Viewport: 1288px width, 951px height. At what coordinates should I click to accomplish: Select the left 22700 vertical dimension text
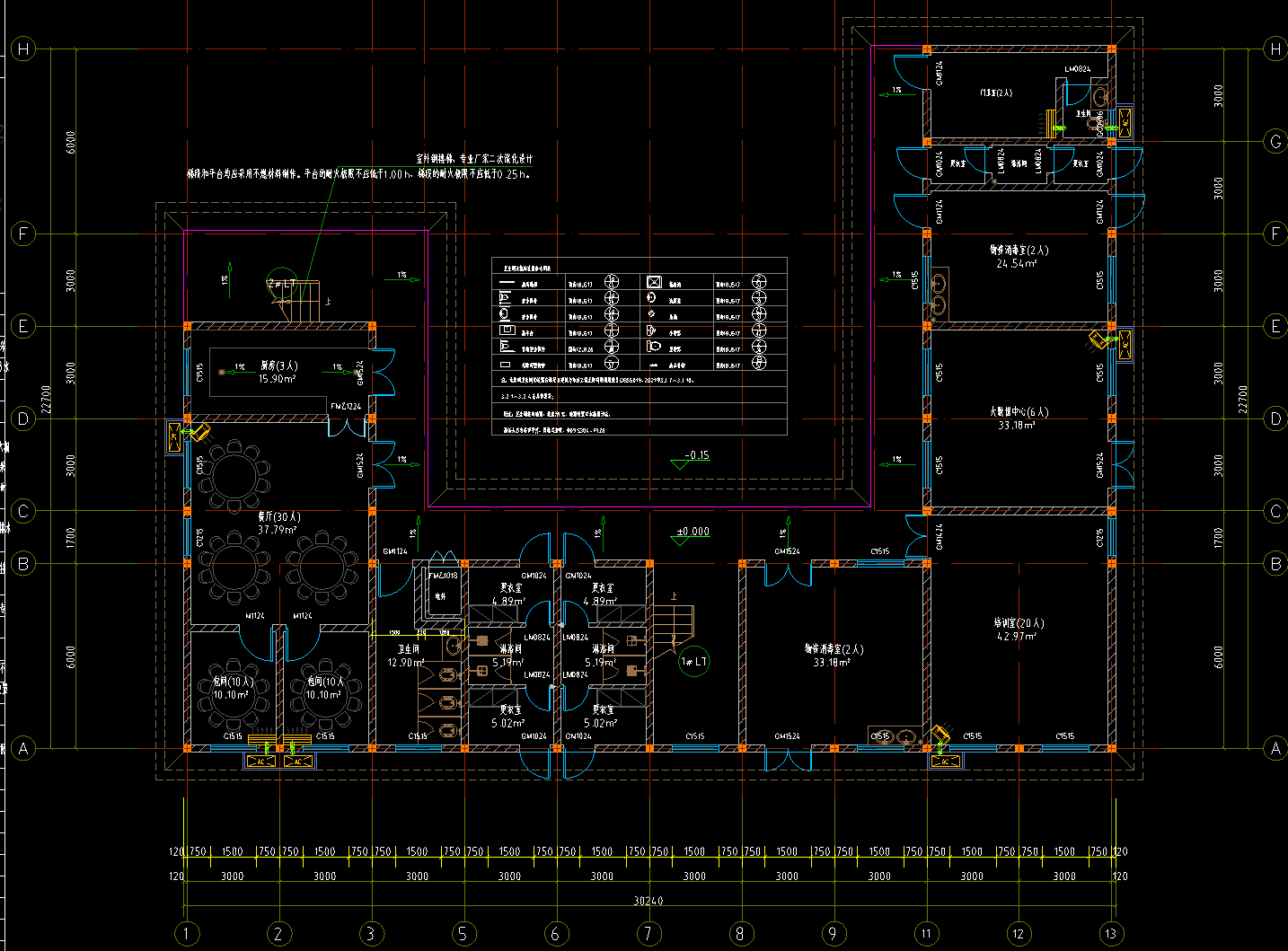(x=47, y=399)
